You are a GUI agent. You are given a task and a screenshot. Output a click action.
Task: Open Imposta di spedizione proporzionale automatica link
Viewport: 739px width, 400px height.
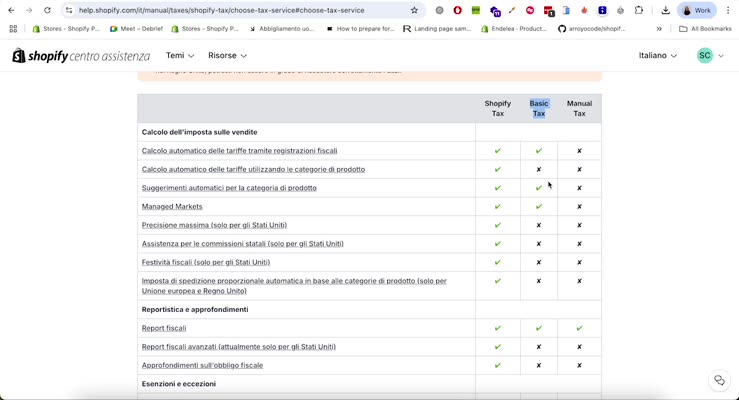(x=294, y=286)
